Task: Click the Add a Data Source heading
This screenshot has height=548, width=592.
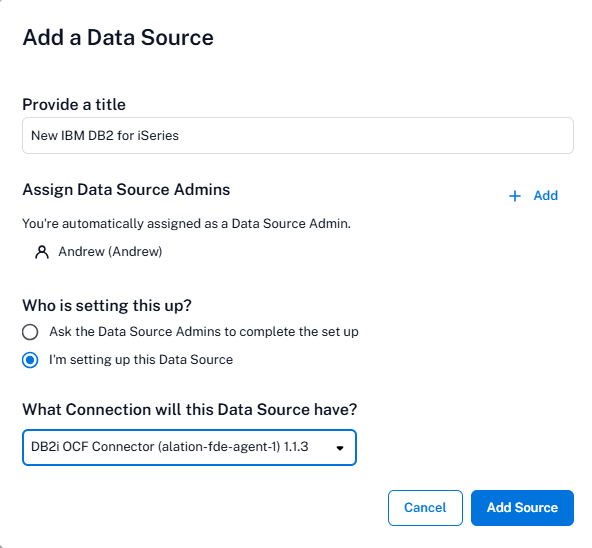Action: click(118, 37)
